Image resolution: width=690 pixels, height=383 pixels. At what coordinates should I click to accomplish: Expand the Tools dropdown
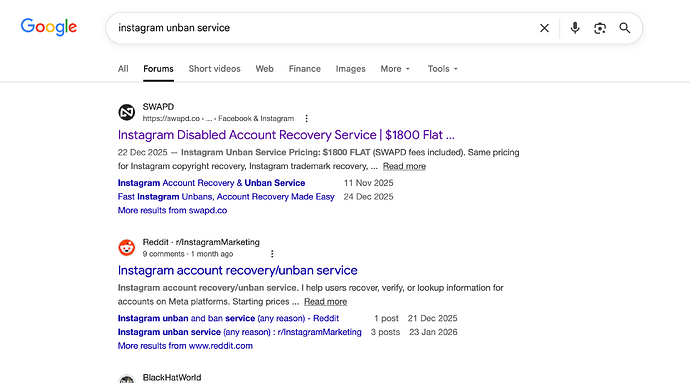coord(443,69)
